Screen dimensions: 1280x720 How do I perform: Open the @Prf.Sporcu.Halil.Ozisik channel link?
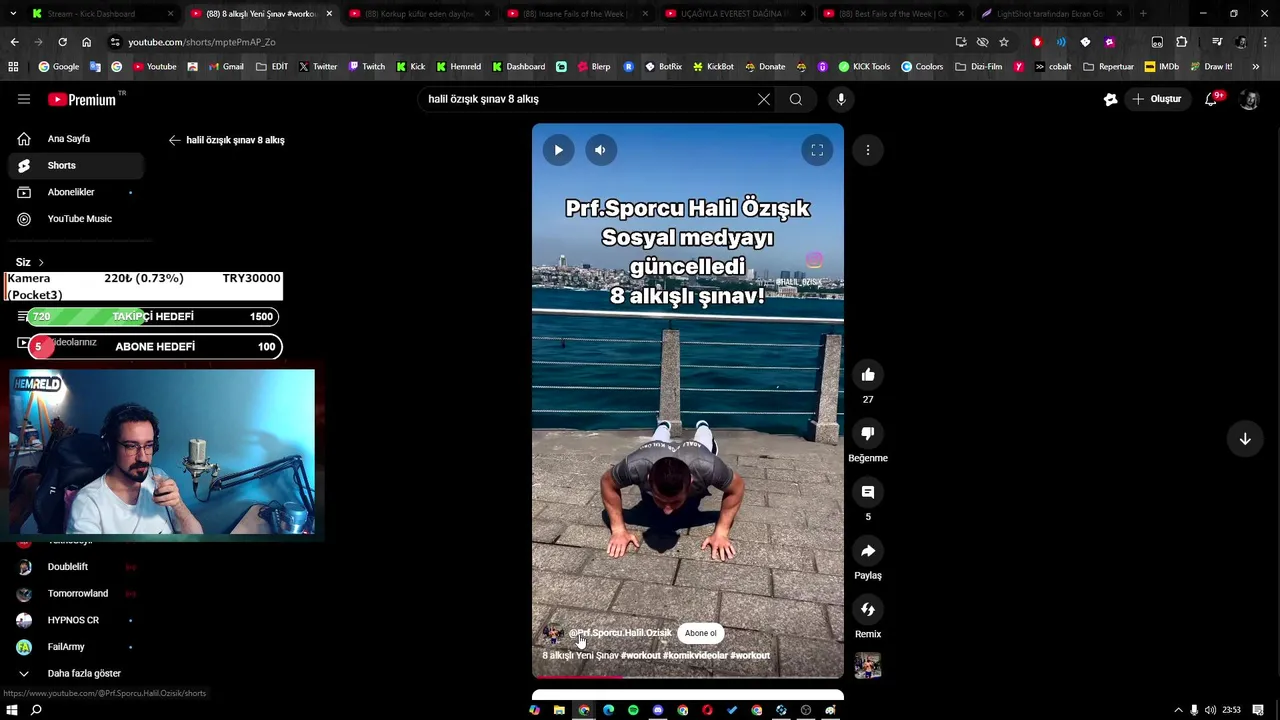click(x=620, y=633)
